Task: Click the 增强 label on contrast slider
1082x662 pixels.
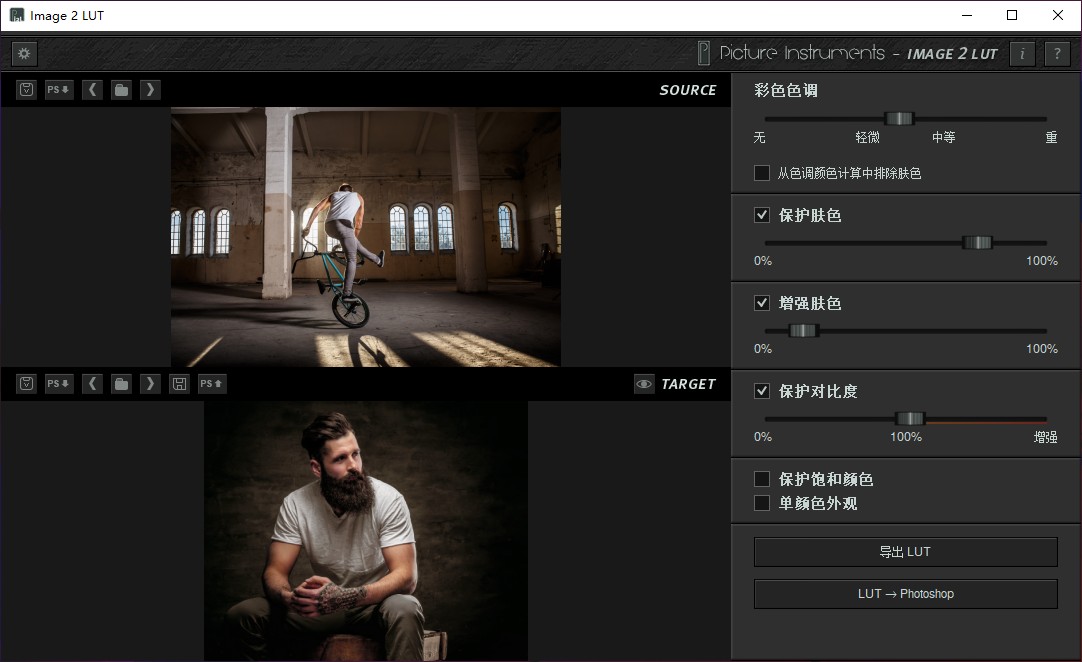Action: [1045, 437]
